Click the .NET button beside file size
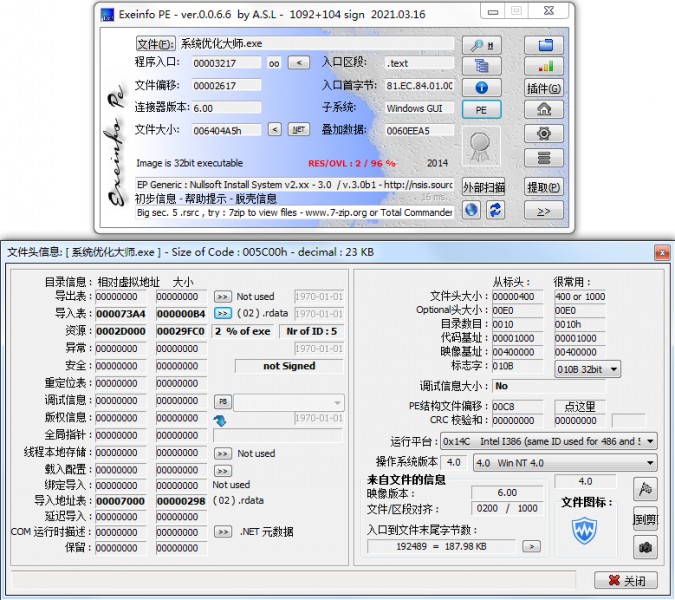 coord(299,129)
